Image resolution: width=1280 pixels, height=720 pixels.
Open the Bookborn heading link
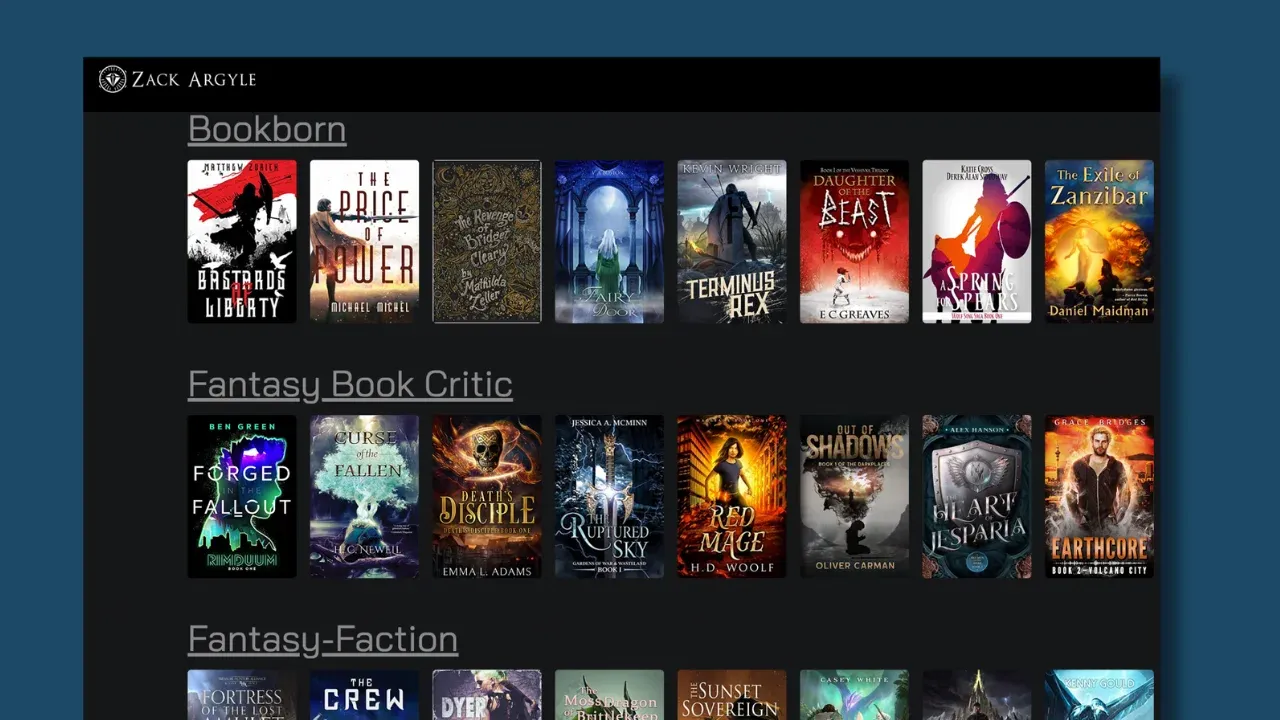click(267, 129)
